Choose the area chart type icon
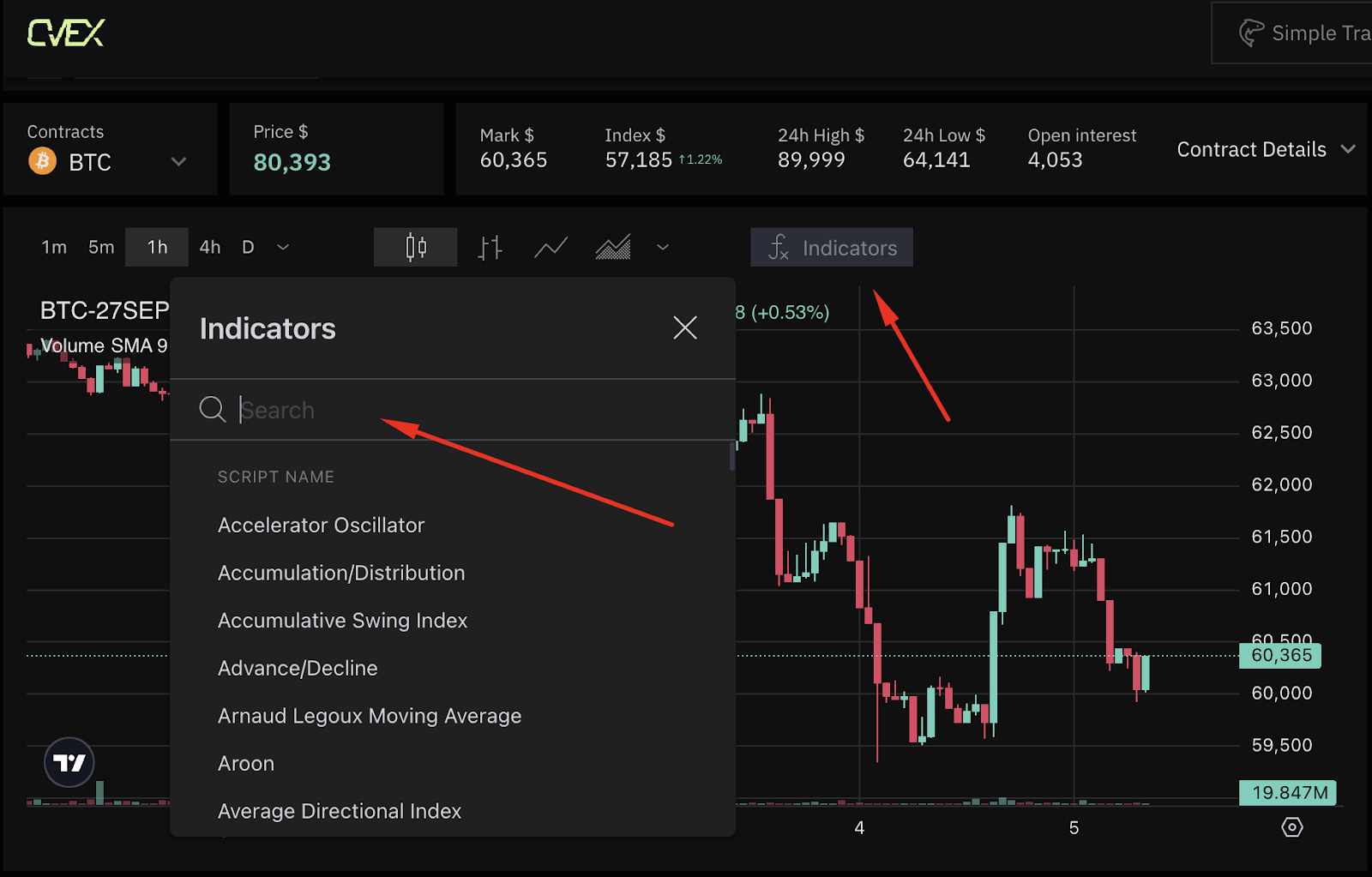The width and height of the screenshot is (1372, 877). [x=612, y=248]
